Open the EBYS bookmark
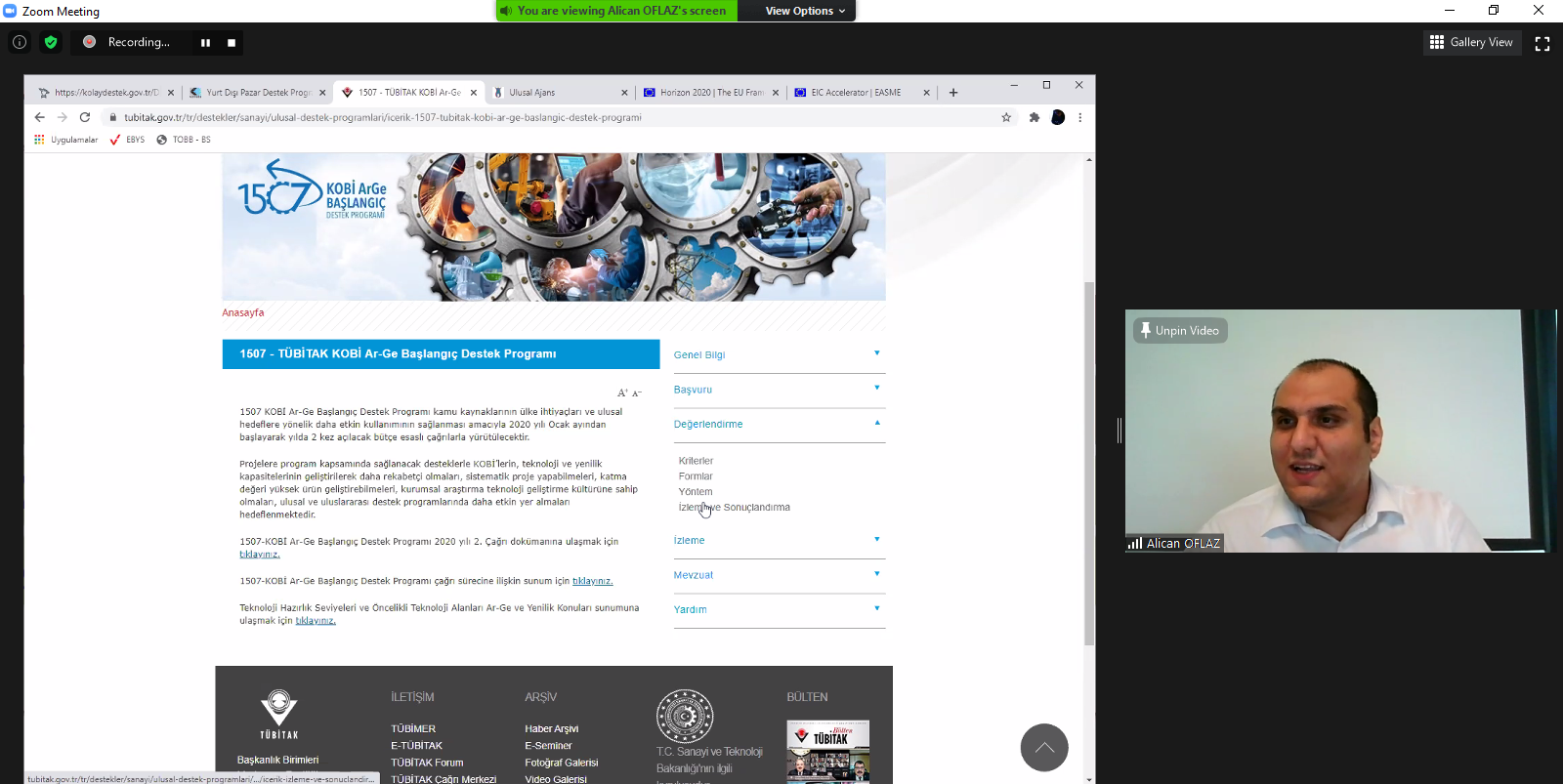Image resolution: width=1563 pixels, height=784 pixels. [127, 140]
